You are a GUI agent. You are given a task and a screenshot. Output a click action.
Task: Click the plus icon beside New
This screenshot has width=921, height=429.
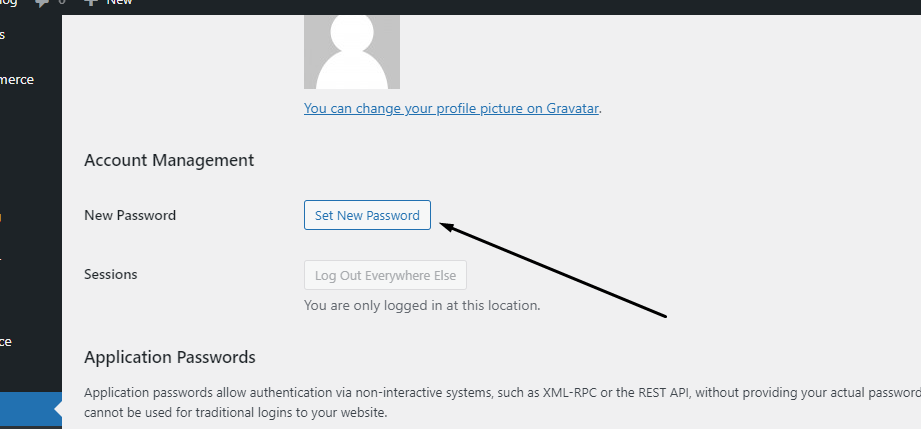click(90, 2)
